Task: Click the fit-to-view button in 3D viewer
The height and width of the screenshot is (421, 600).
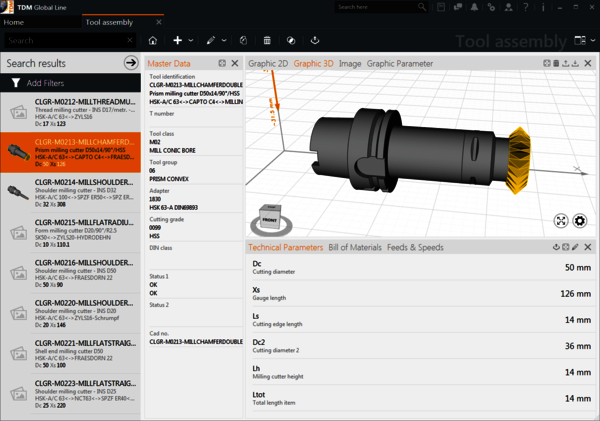Action: 561,221
